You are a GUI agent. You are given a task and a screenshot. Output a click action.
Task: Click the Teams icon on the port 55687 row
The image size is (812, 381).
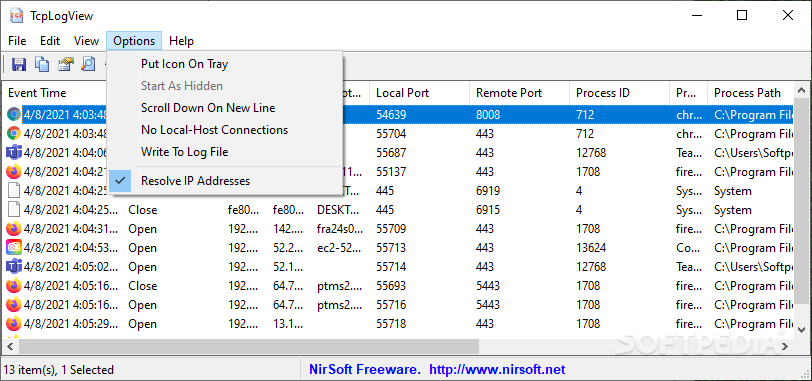pyautogui.click(x=14, y=153)
